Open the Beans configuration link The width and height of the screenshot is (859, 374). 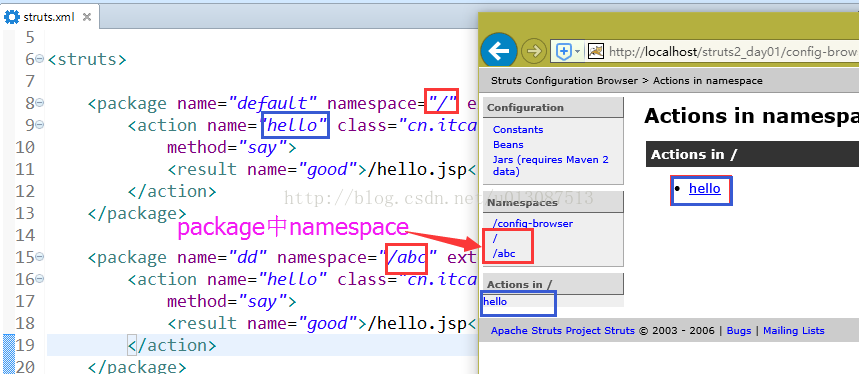pyautogui.click(x=508, y=145)
